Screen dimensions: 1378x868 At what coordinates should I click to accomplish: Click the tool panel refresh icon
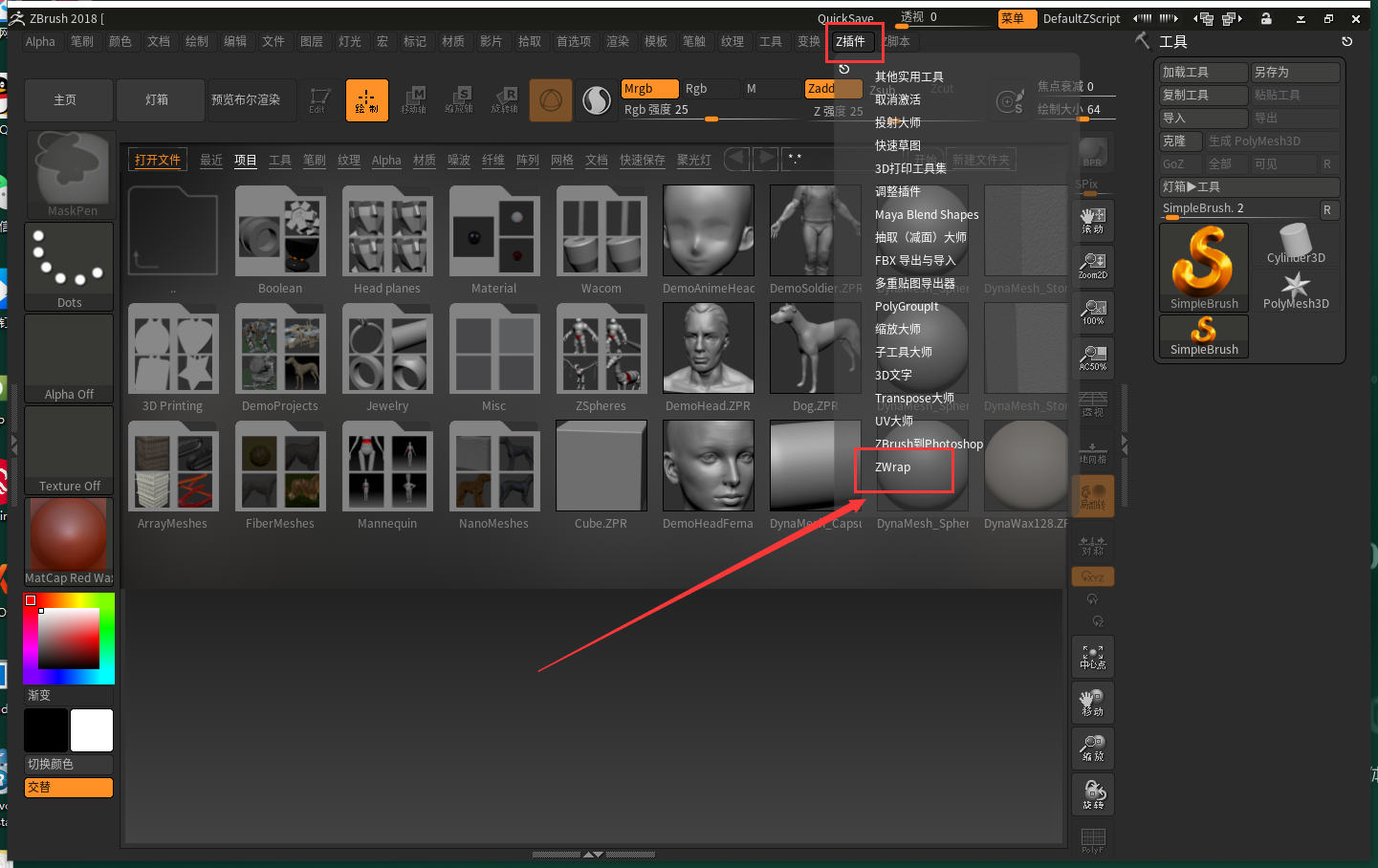(x=1346, y=41)
